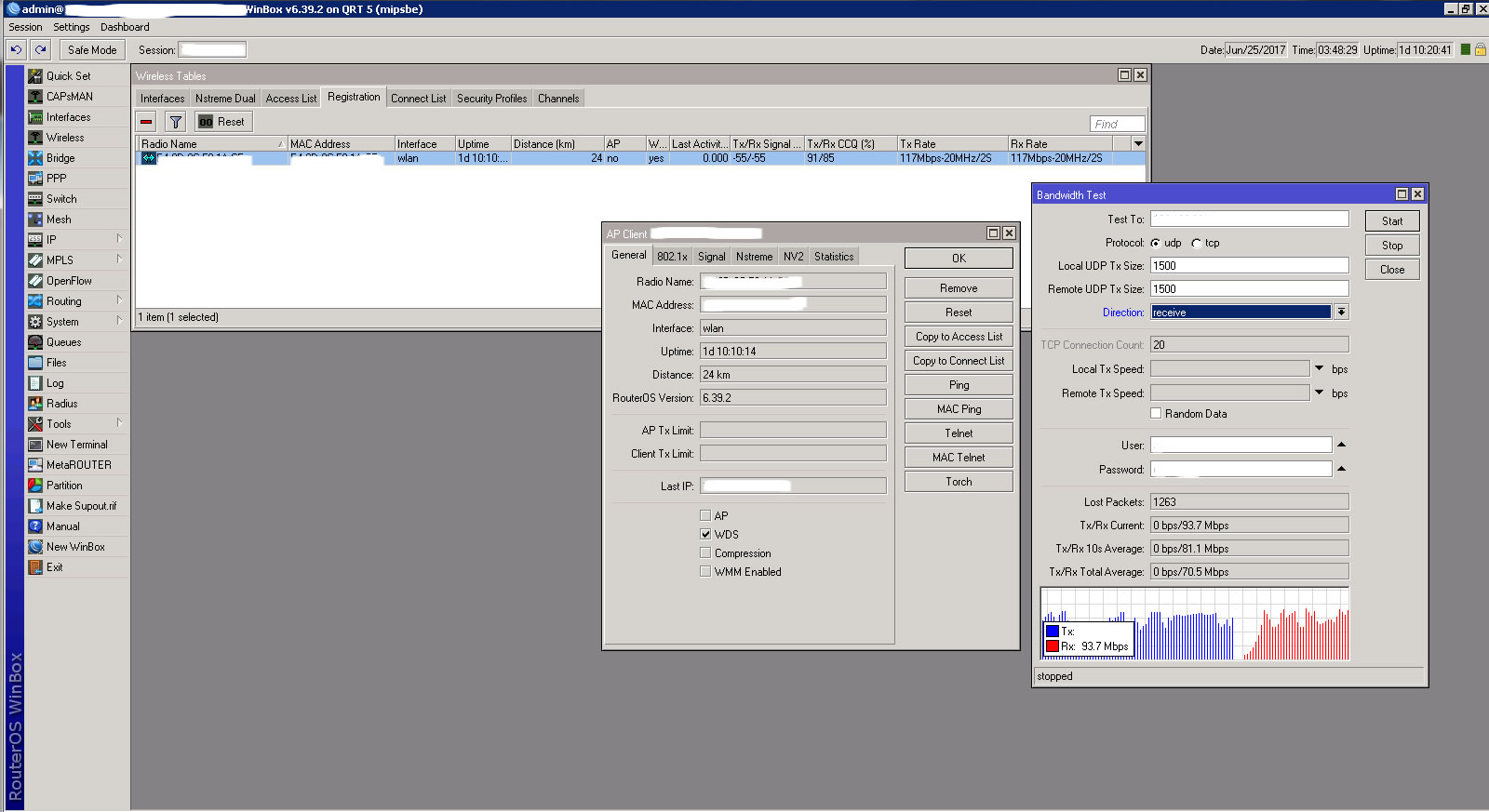Launch New Terminal from sidebar

click(76, 445)
